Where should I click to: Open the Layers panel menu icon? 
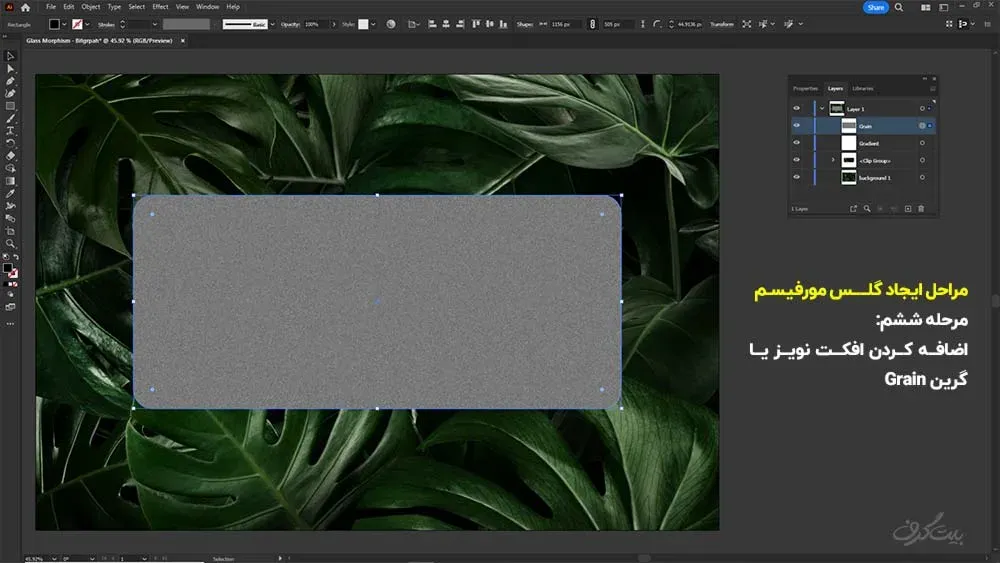(x=933, y=89)
